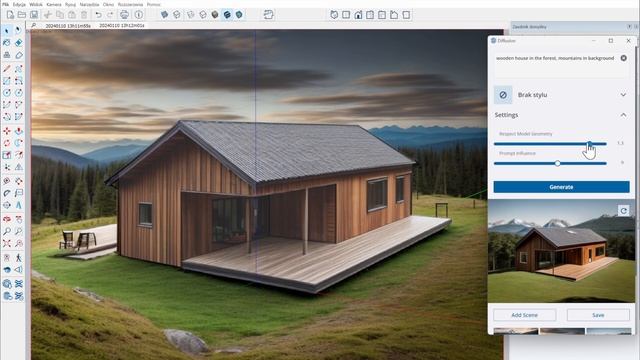Select the Push/Pull tool
The height and width of the screenshot is (360, 640).
(18, 131)
